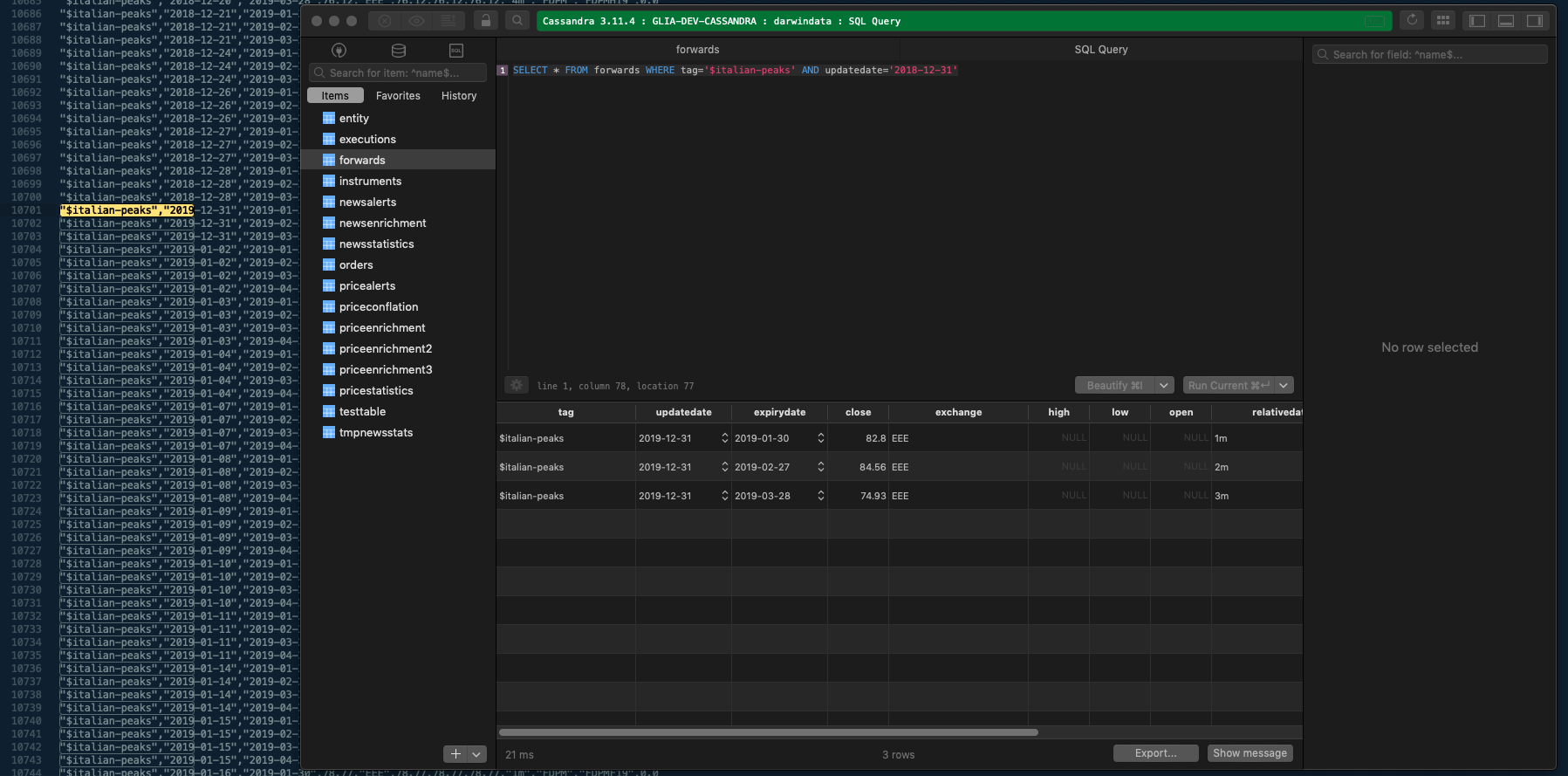Screen dimensions: 1568x776
Task: Click the Show message button
Action: click(1250, 753)
